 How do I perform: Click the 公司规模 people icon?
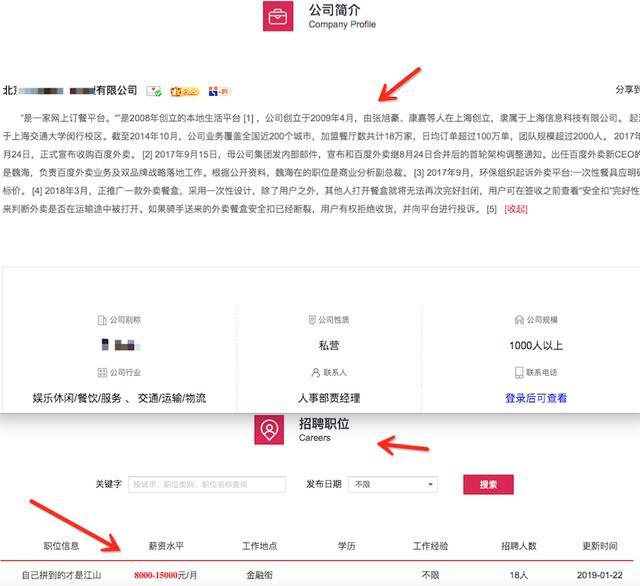[x=519, y=320]
